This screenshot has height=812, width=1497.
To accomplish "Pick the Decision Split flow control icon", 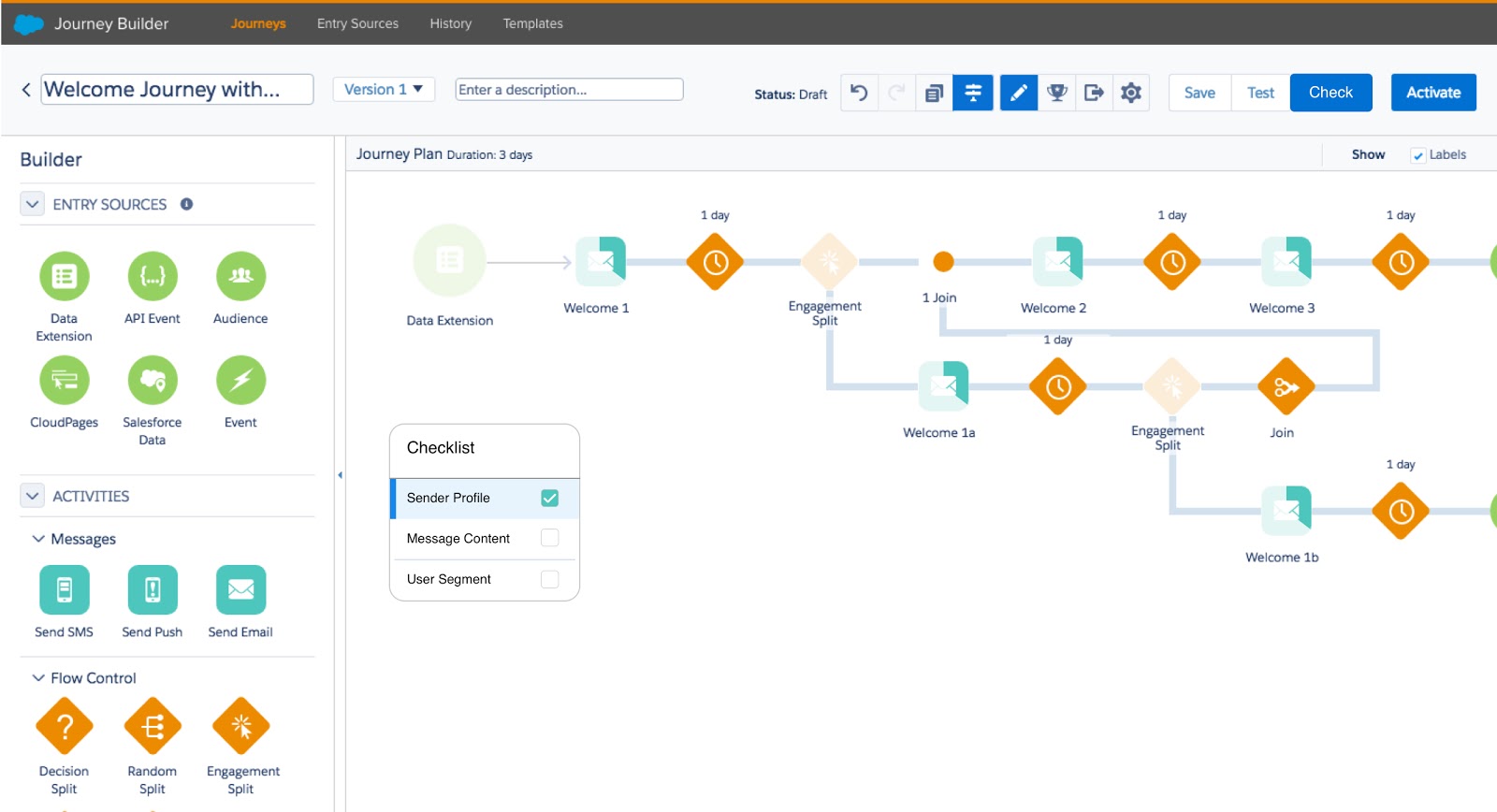I will pos(65,726).
